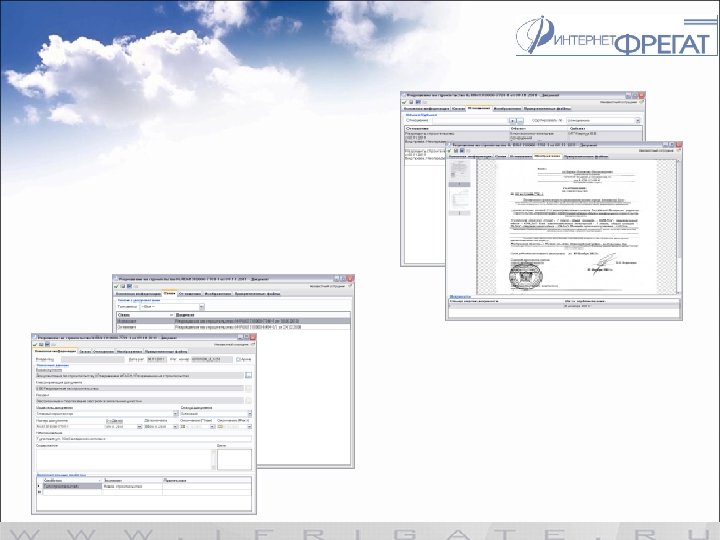Open Изображения tab in Связи window
The image size is (720, 540).
click(x=218, y=293)
